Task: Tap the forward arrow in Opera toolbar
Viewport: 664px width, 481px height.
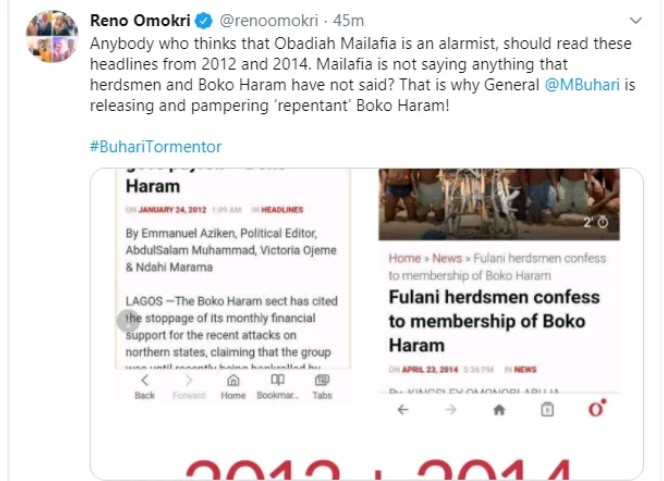Action: click(x=451, y=410)
